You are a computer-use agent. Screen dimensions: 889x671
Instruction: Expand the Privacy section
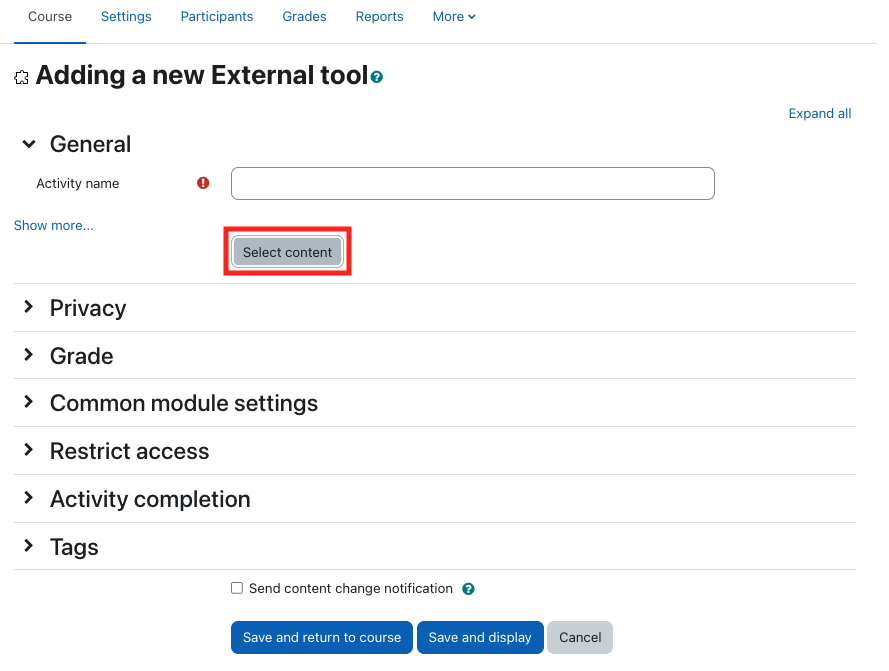coord(29,308)
